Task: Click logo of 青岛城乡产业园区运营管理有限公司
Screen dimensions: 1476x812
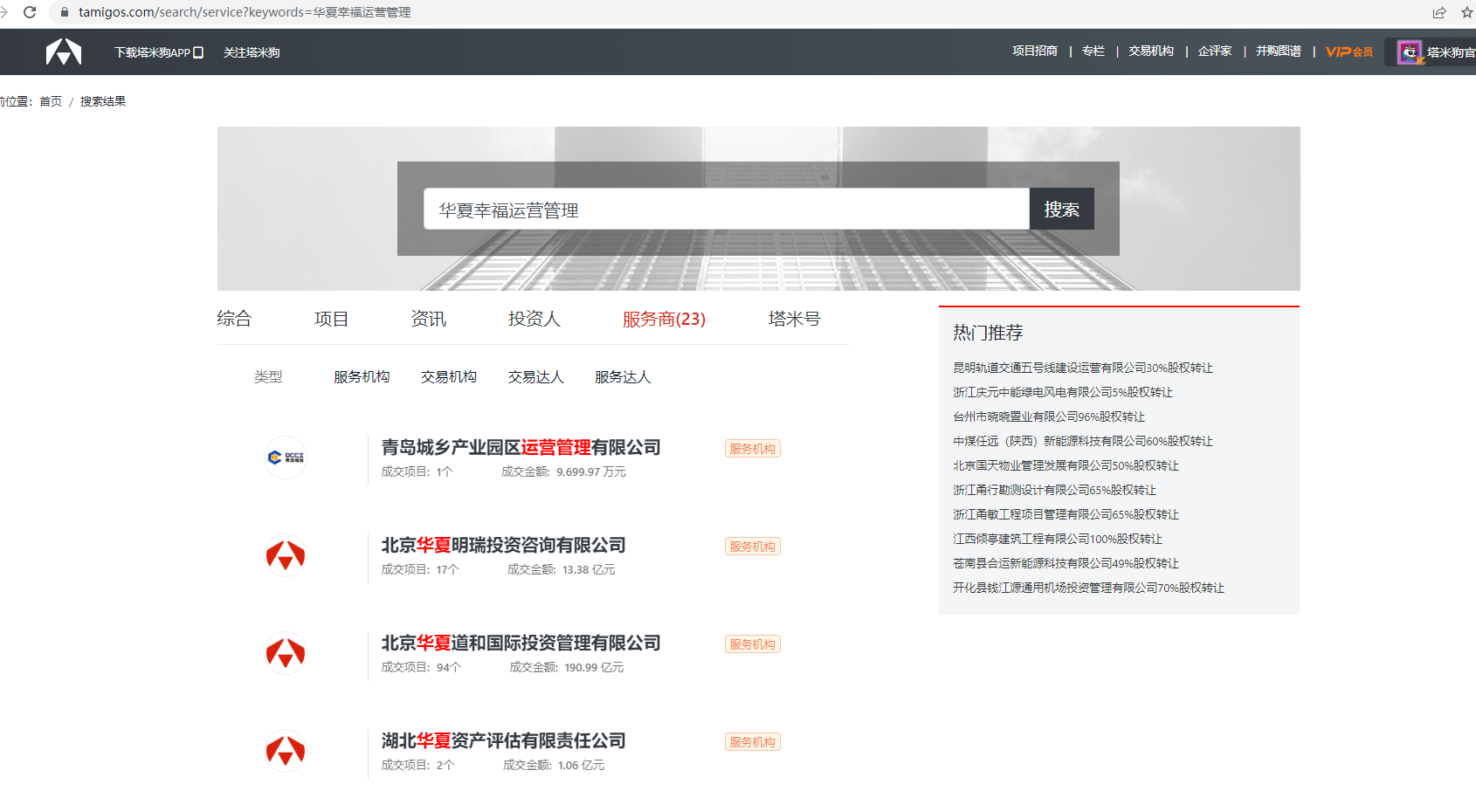Action: pyautogui.click(x=286, y=458)
